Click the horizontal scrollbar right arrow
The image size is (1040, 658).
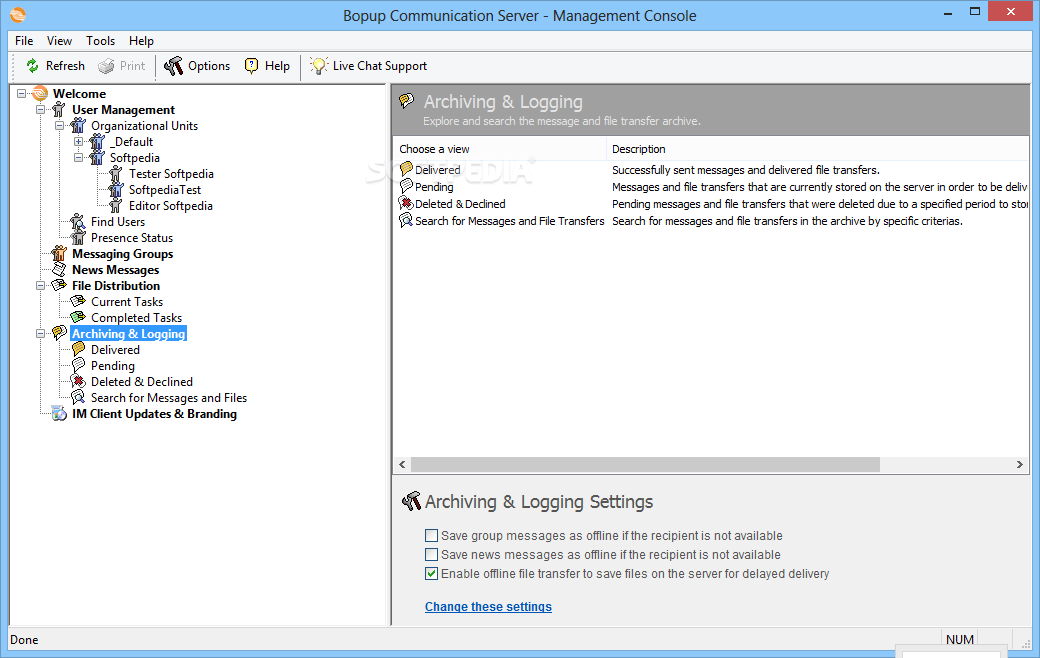(1019, 465)
